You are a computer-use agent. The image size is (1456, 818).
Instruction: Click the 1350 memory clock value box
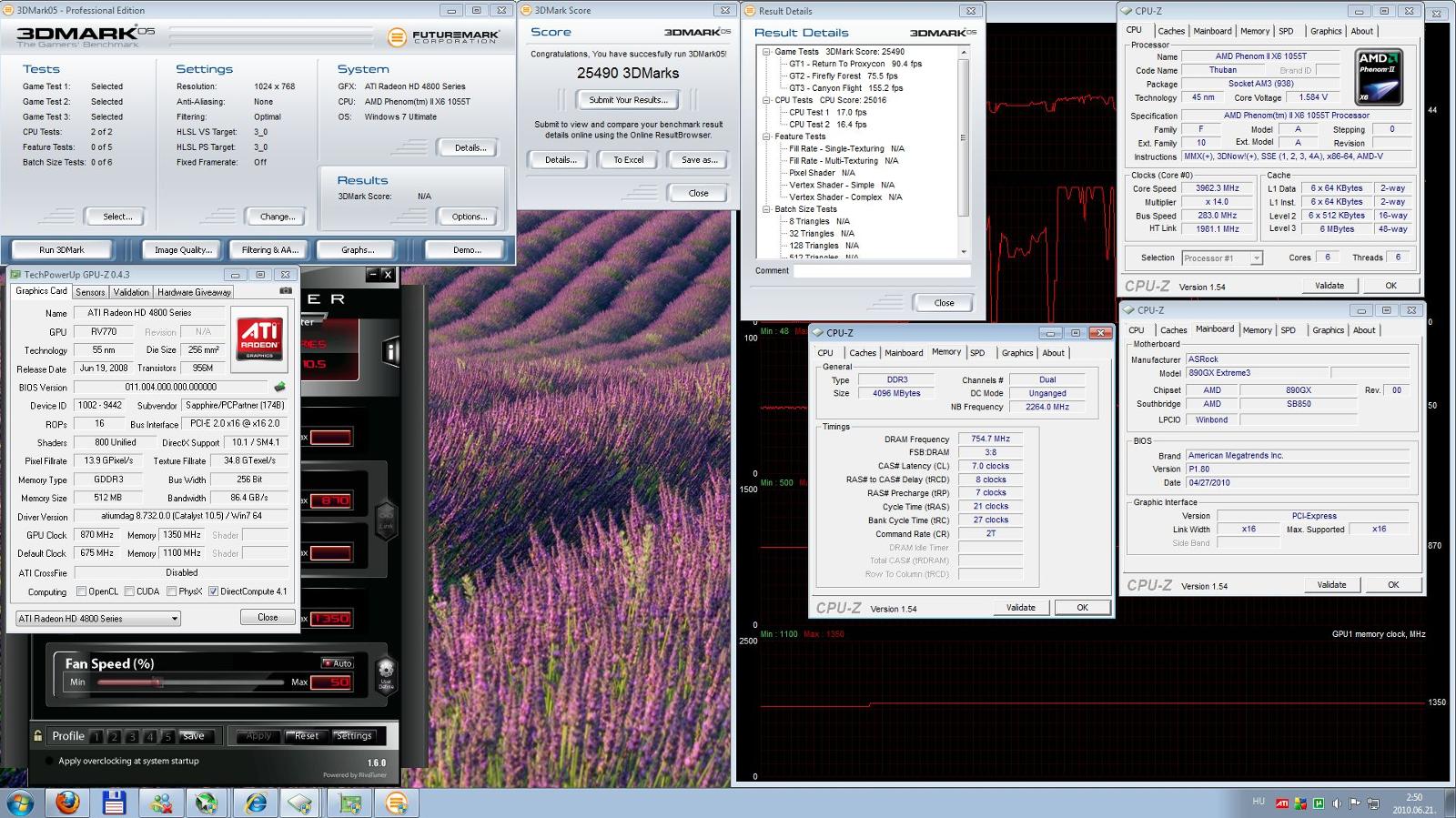[331, 619]
